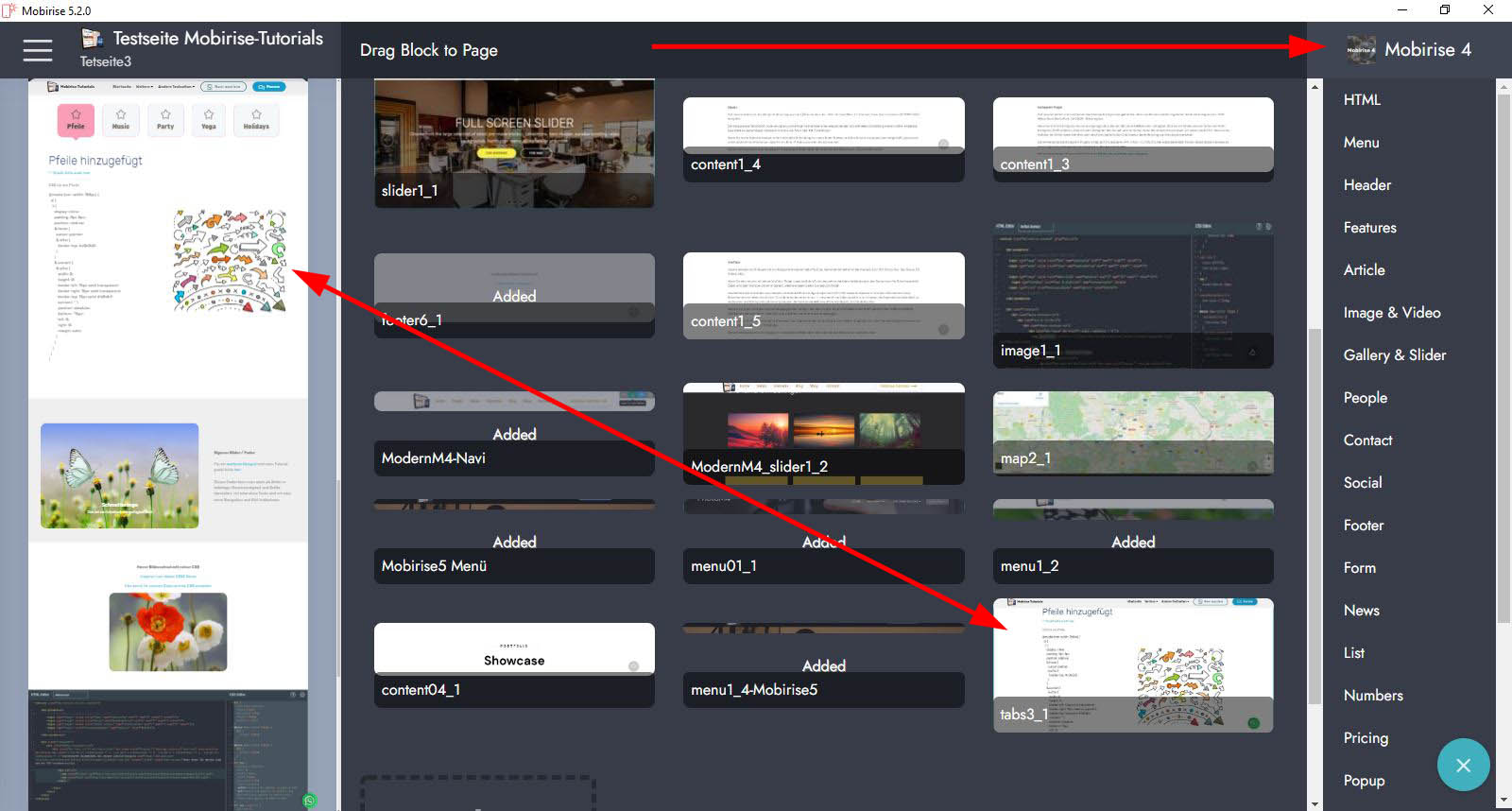This screenshot has height=811, width=1512.
Task: Open the News block category
Action: 1361,610
